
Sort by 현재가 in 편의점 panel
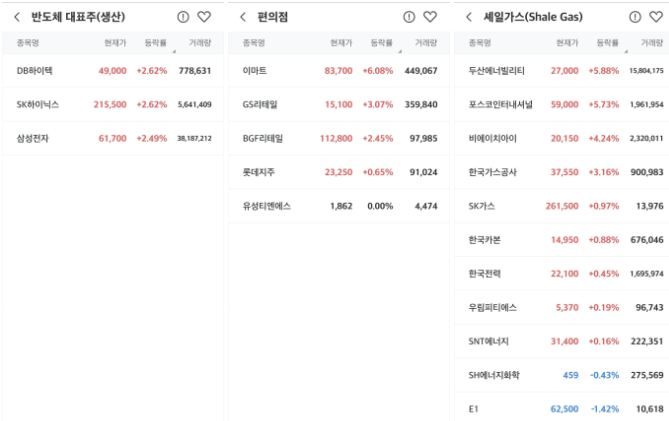click(x=341, y=43)
